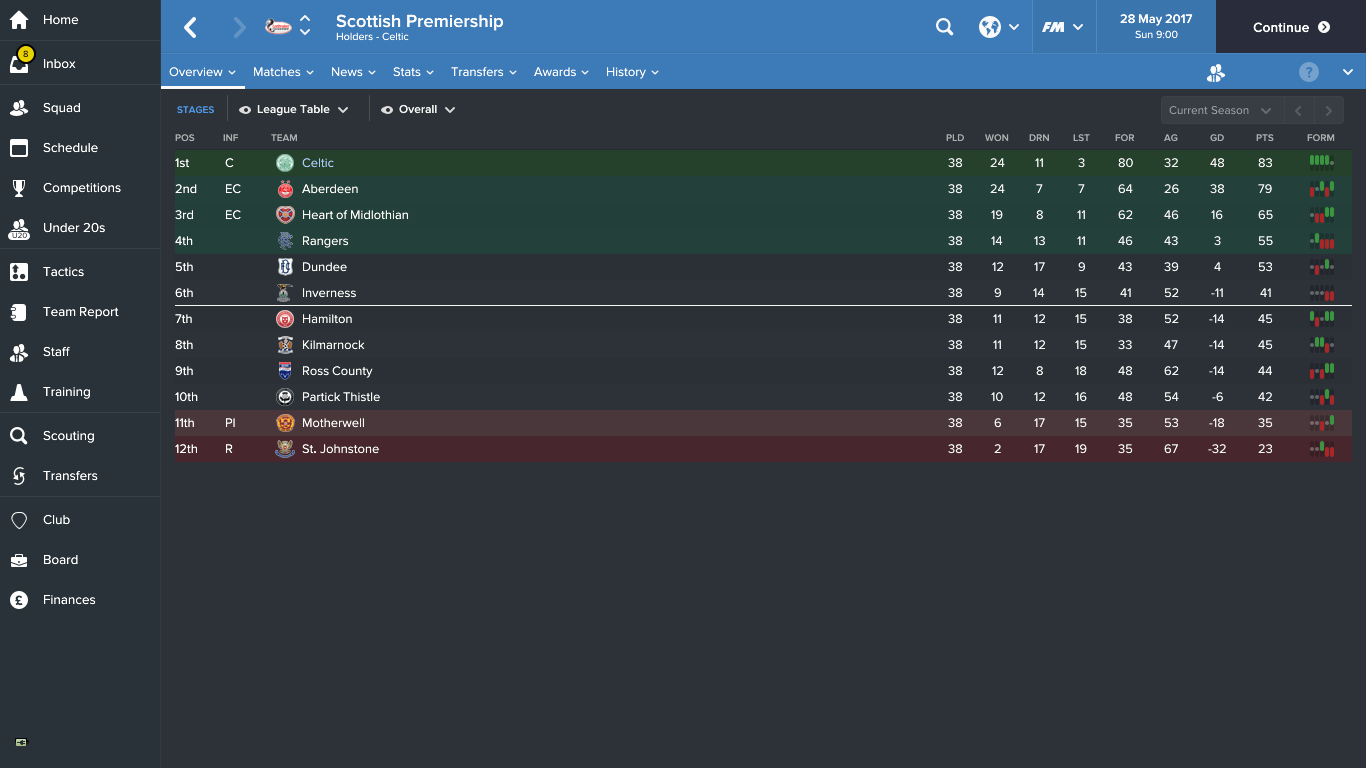Click the Tactics board icon in sidebar
The height and width of the screenshot is (768, 1366).
pos(19,272)
